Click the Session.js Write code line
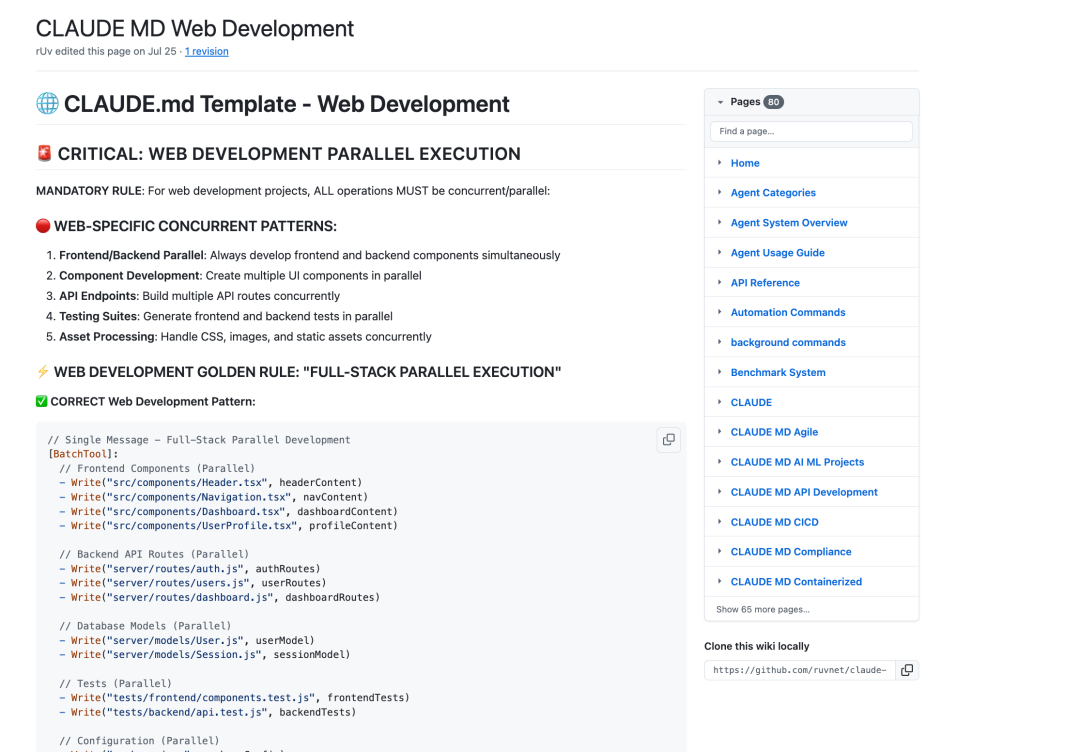Screen dimensions: 1080x752 (x=205, y=655)
